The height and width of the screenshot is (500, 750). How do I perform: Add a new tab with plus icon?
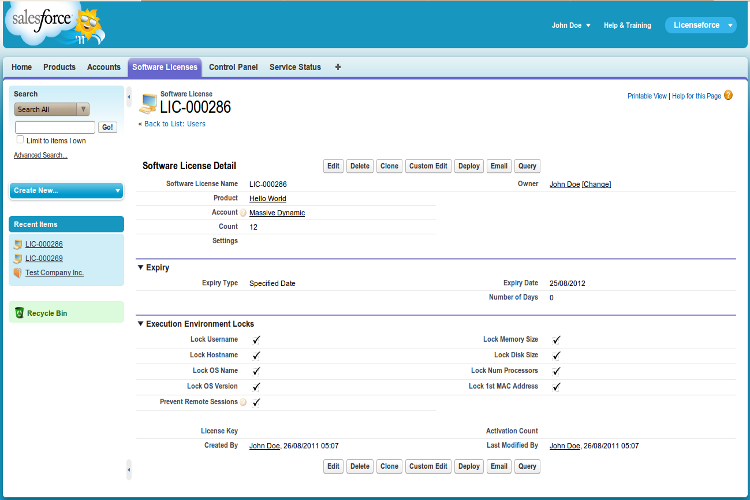tap(338, 67)
